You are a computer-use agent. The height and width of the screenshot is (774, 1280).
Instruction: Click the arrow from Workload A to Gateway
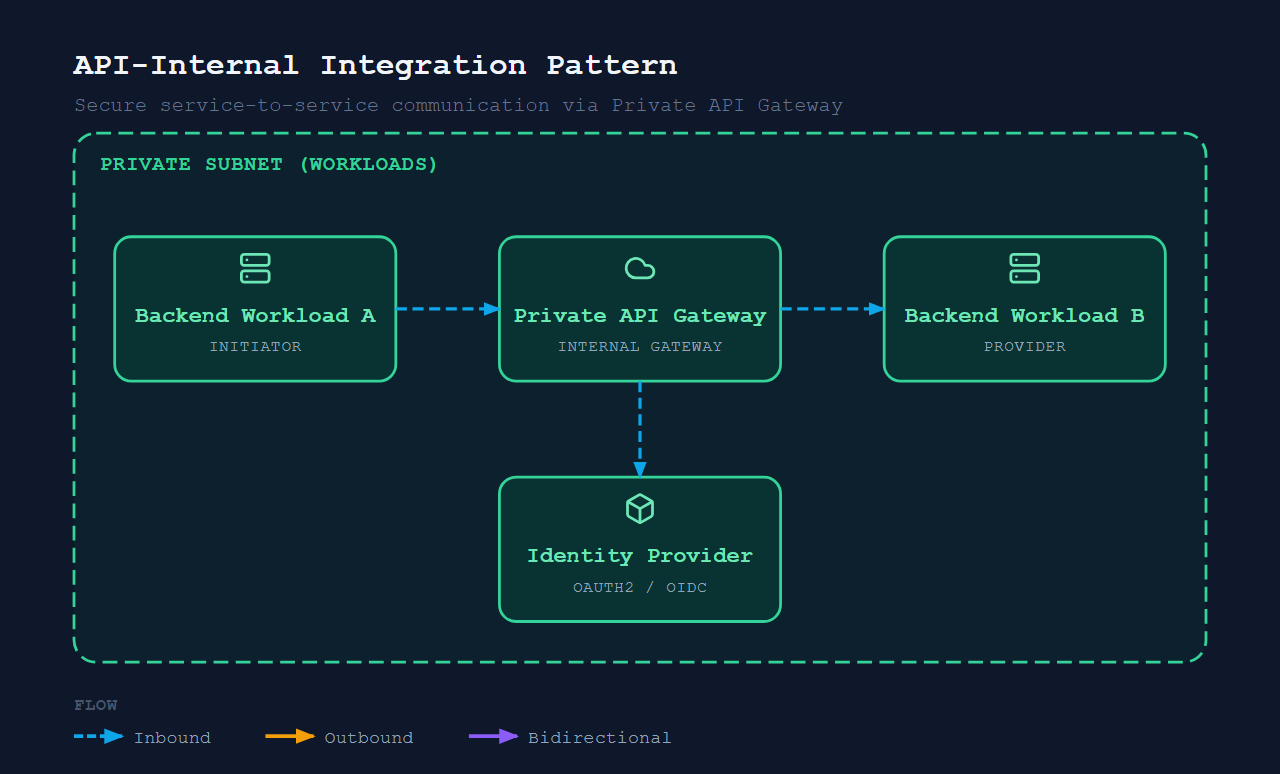click(448, 309)
